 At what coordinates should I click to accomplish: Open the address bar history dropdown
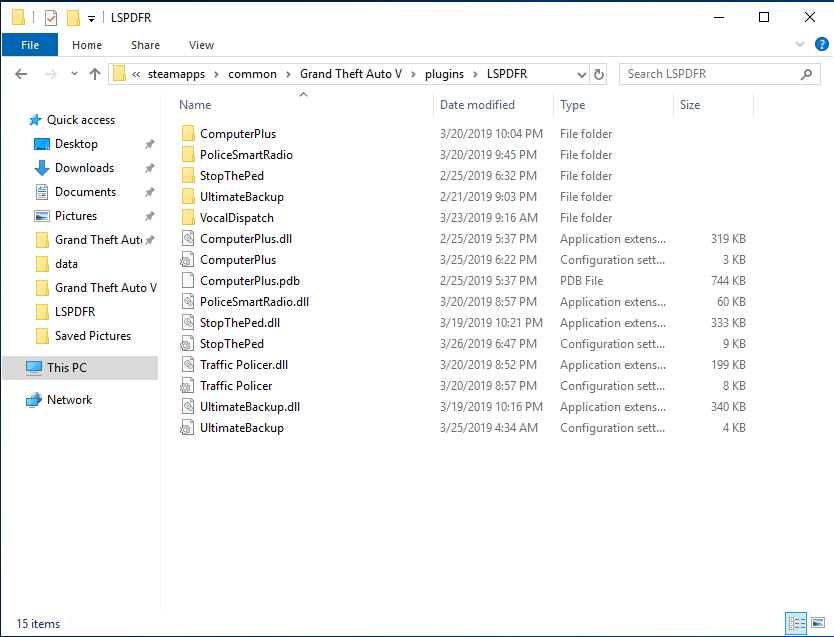pyautogui.click(x=581, y=74)
